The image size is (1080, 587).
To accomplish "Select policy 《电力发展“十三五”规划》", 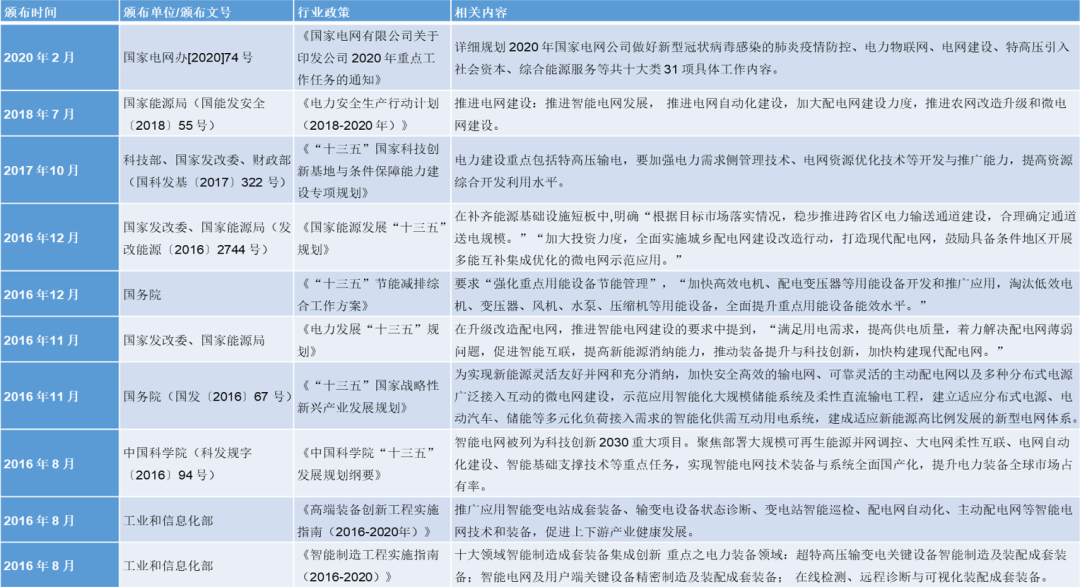I will point(372,340).
